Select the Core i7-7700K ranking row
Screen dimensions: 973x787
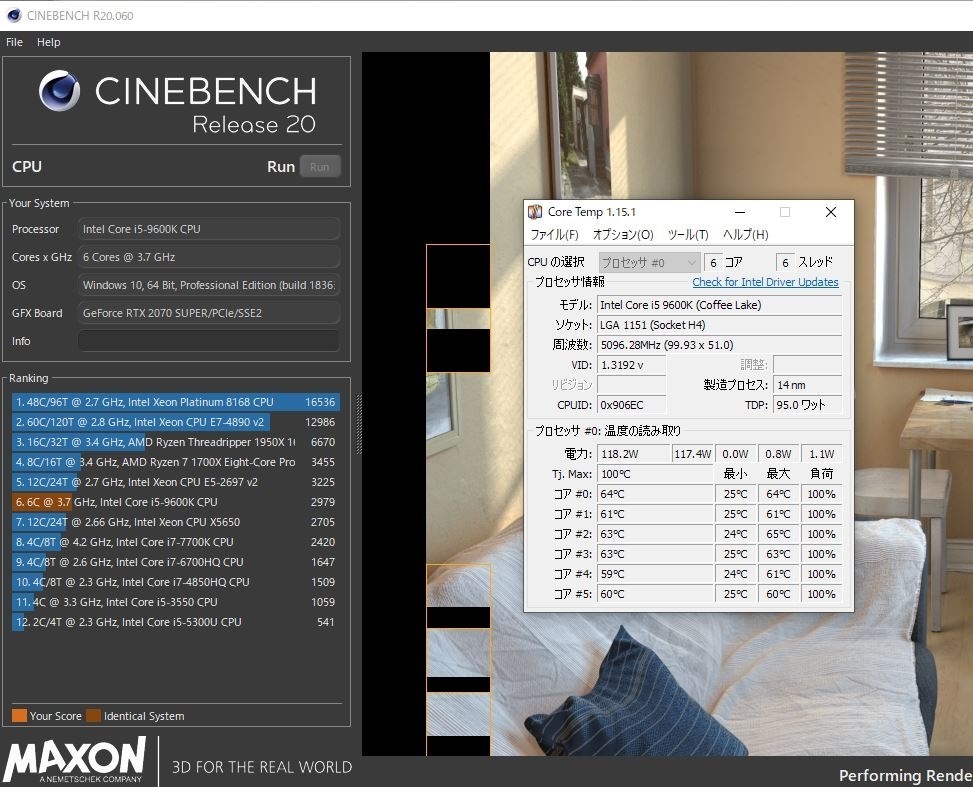pos(176,542)
